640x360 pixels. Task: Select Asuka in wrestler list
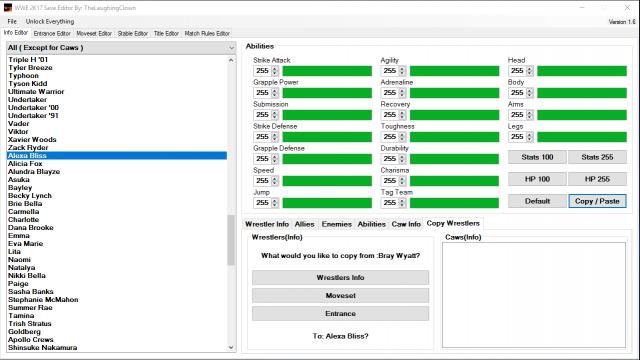(117, 180)
